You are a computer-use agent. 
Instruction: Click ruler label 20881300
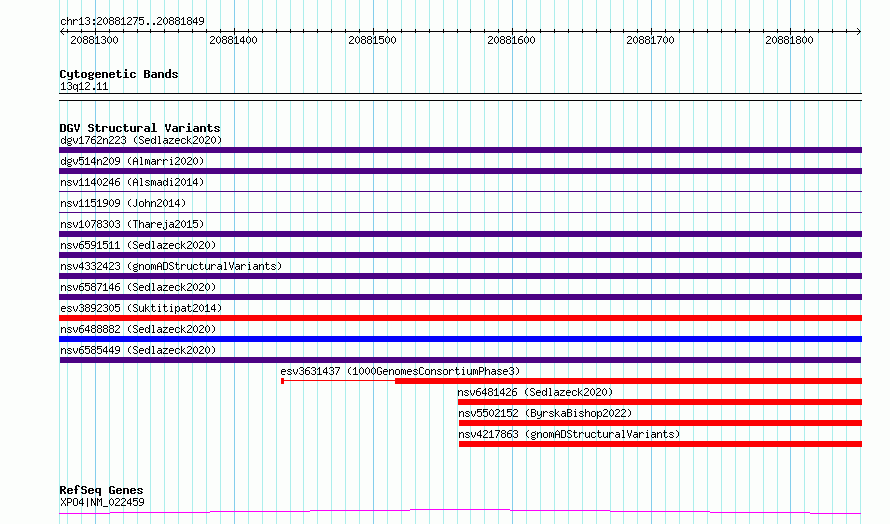94,40
